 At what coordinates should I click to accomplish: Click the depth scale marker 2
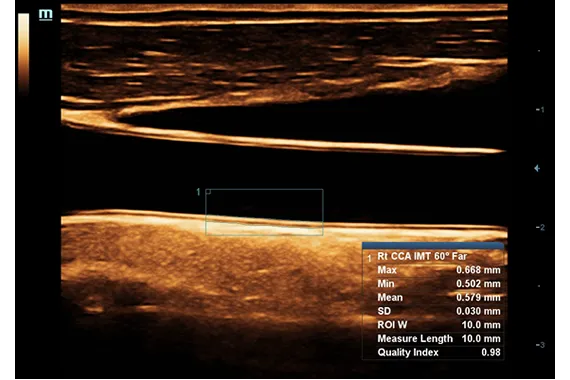(x=540, y=227)
